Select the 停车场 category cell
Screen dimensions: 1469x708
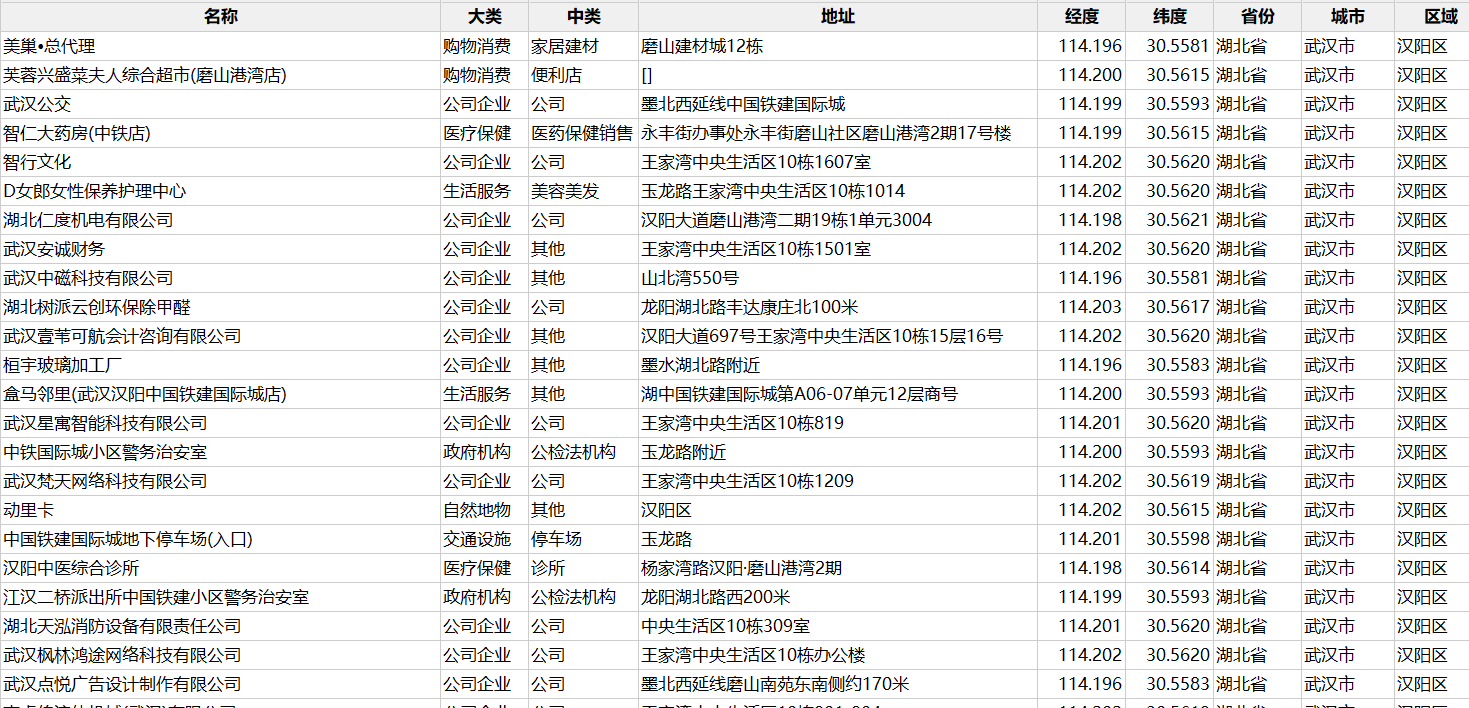(x=583, y=539)
